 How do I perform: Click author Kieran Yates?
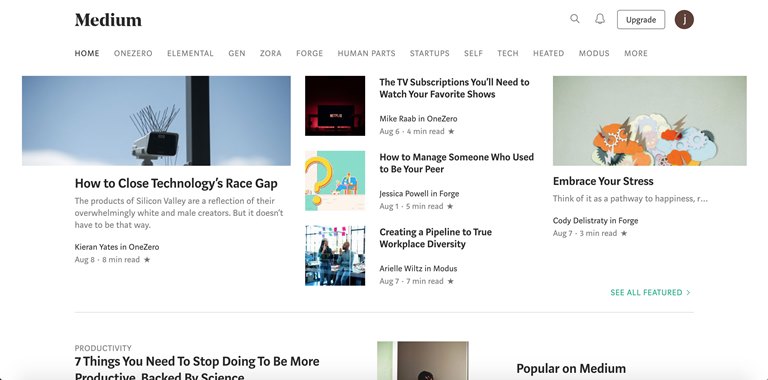point(96,247)
